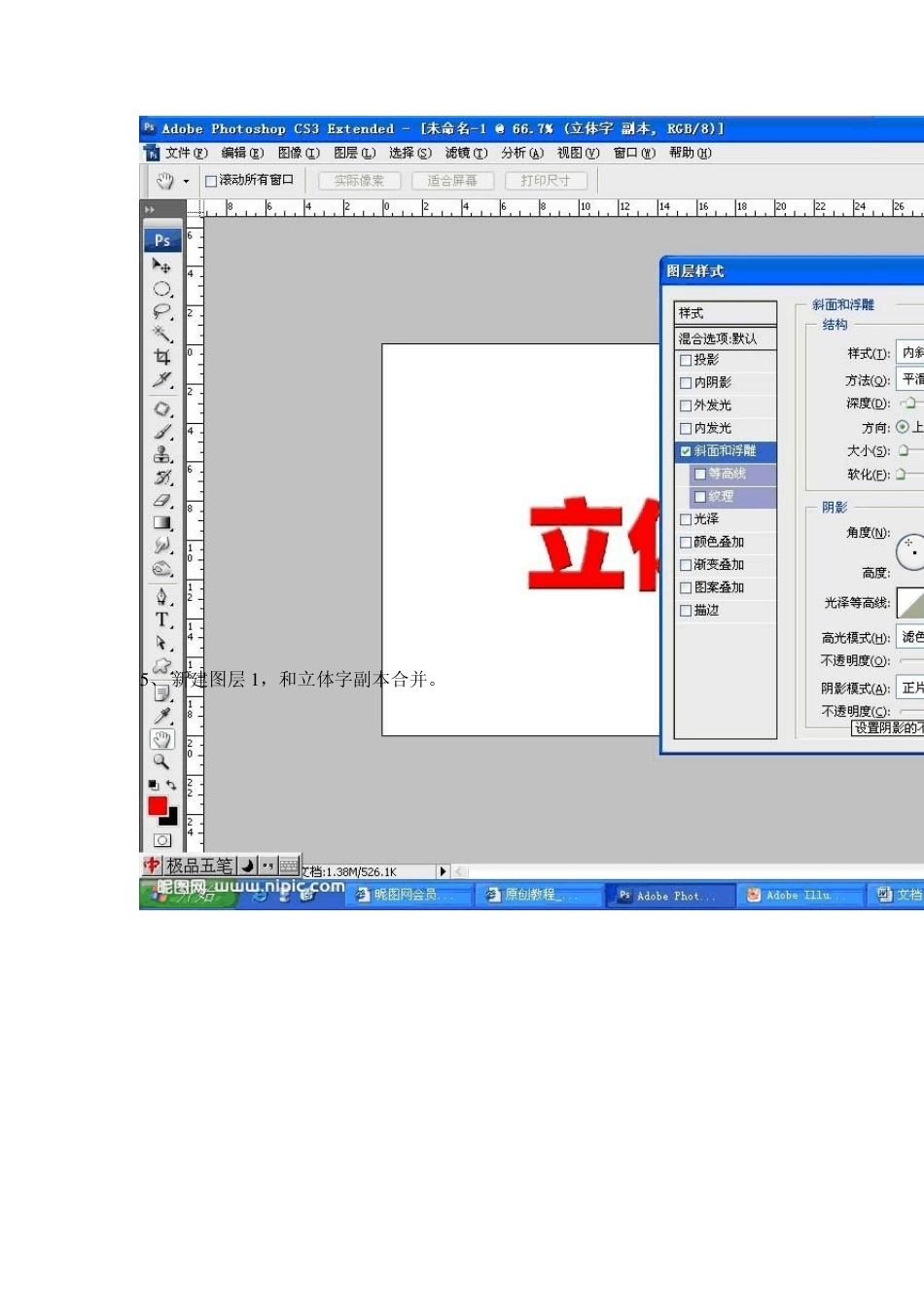924x1307 pixels.
Task: Select the 方向 上 radio button
Action: tap(903, 427)
